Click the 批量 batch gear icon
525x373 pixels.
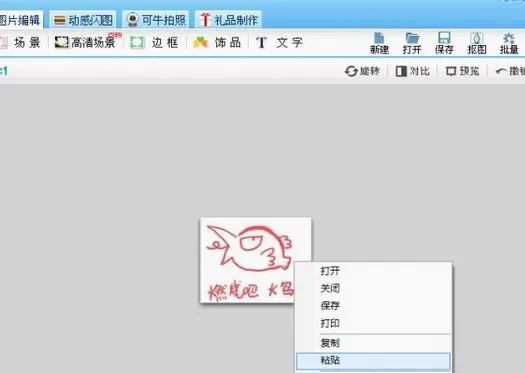(x=509, y=38)
